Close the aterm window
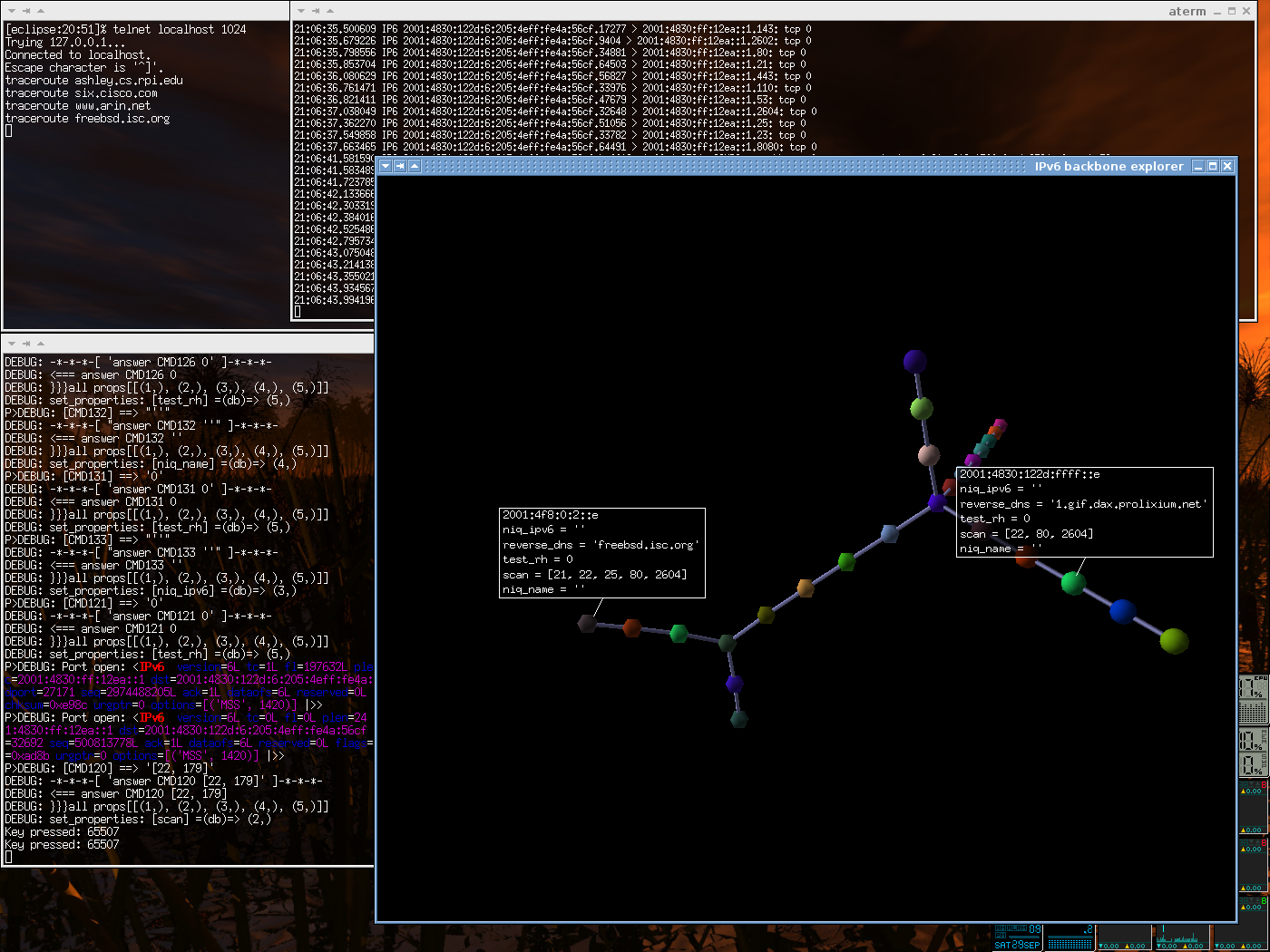The height and width of the screenshot is (952, 1270). click(x=1246, y=11)
